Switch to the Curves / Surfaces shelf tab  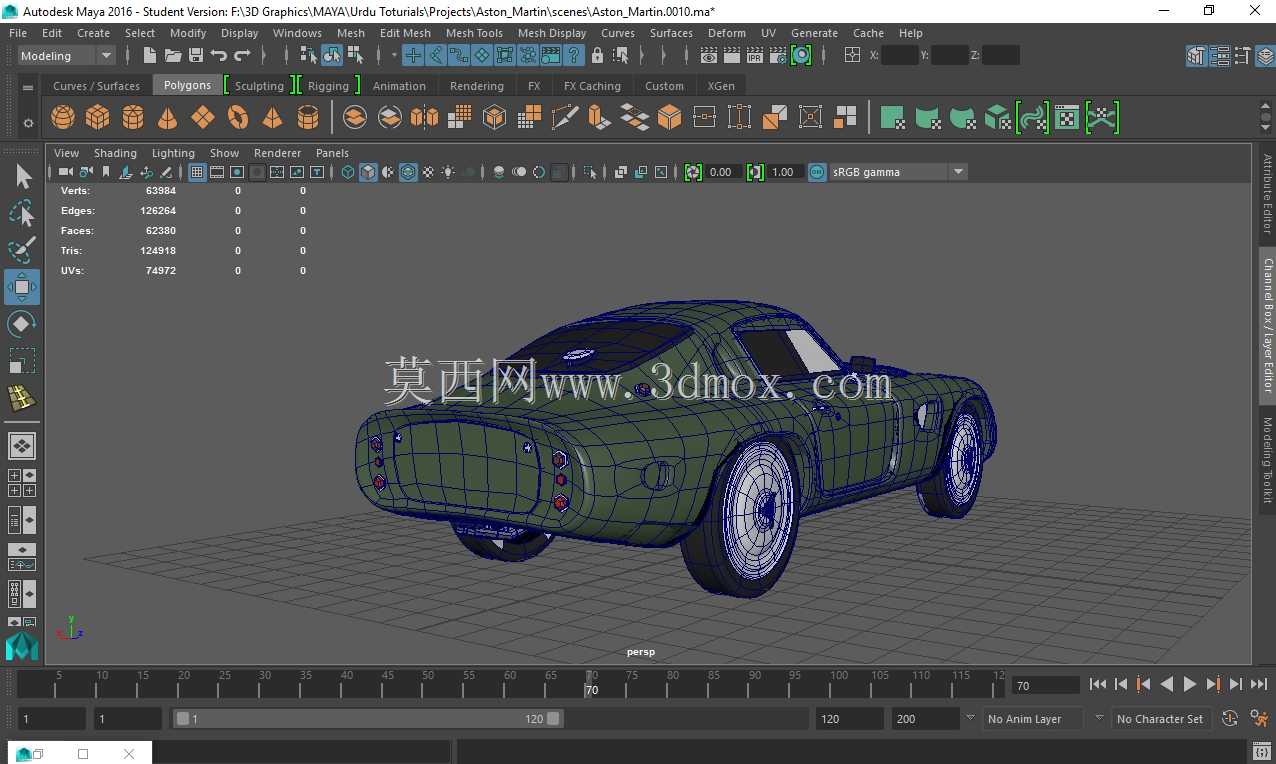(x=97, y=86)
